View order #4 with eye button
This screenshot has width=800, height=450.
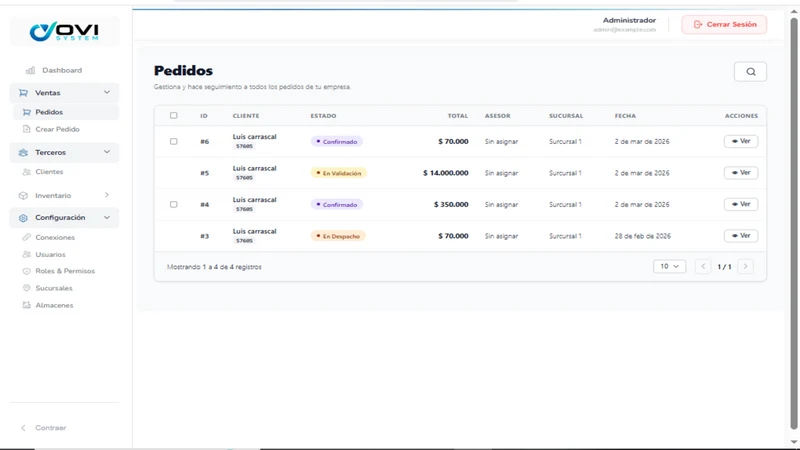coord(741,204)
